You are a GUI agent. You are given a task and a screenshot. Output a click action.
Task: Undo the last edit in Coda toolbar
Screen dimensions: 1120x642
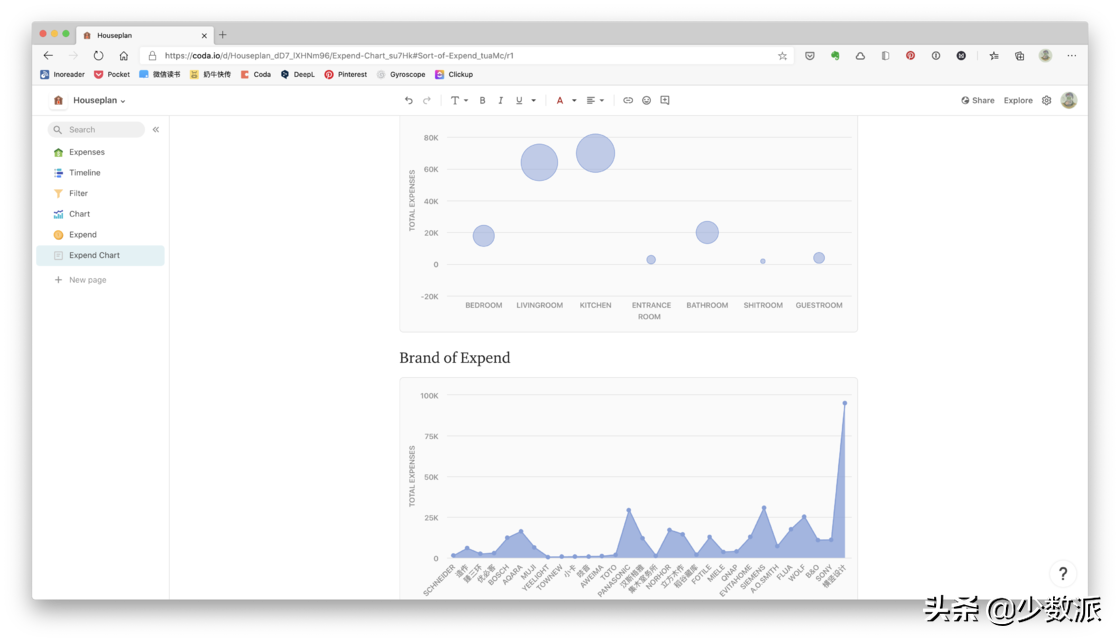pyautogui.click(x=409, y=101)
